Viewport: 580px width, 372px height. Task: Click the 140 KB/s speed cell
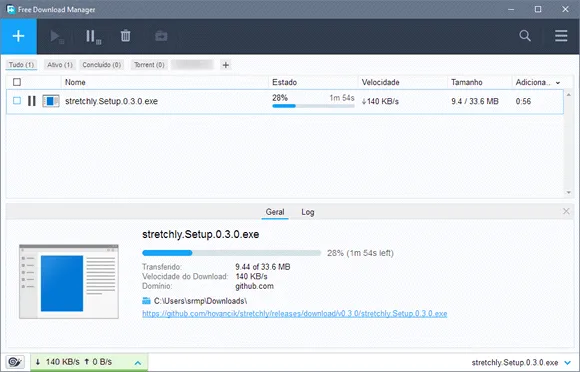pyautogui.click(x=380, y=101)
